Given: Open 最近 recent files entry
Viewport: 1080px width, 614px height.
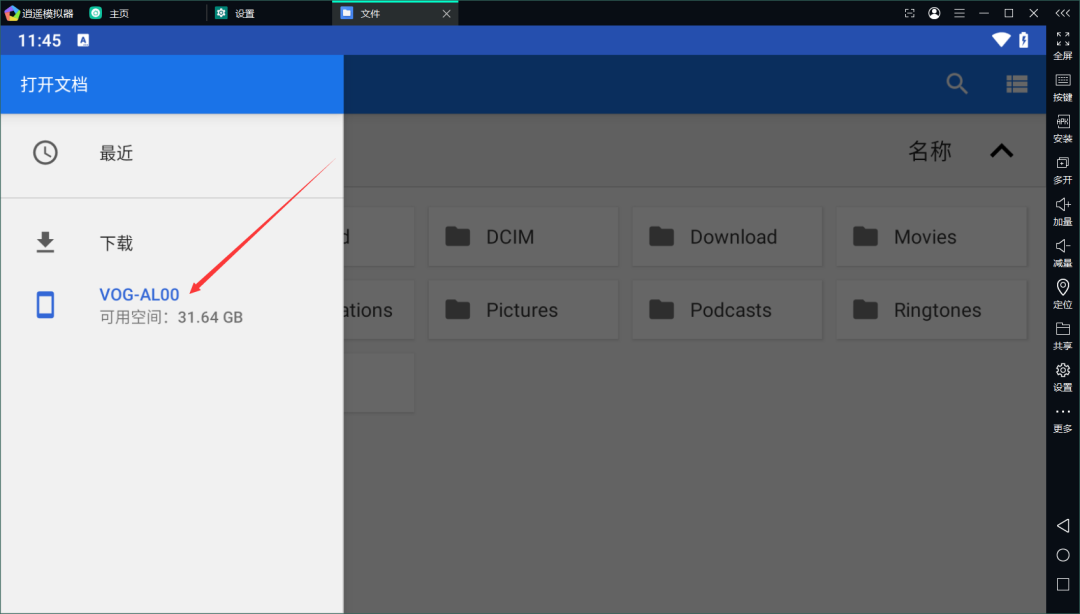Looking at the screenshot, I should [116, 153].
